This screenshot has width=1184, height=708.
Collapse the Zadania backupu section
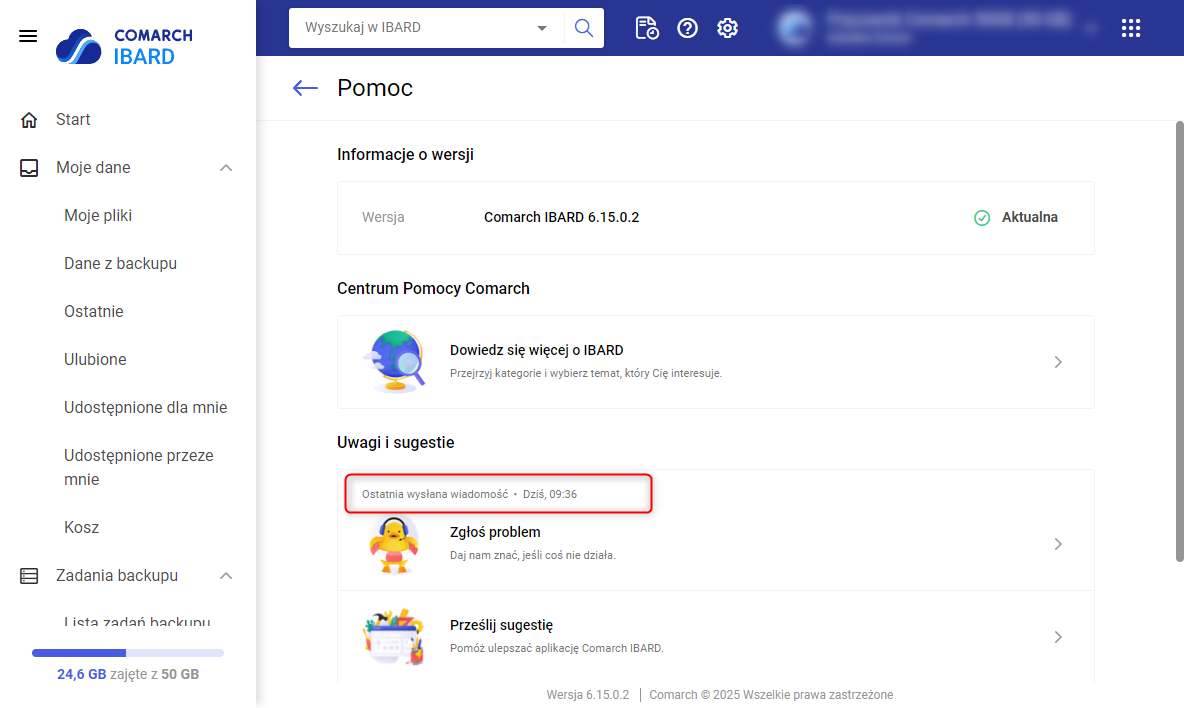(x=226, y=576)
